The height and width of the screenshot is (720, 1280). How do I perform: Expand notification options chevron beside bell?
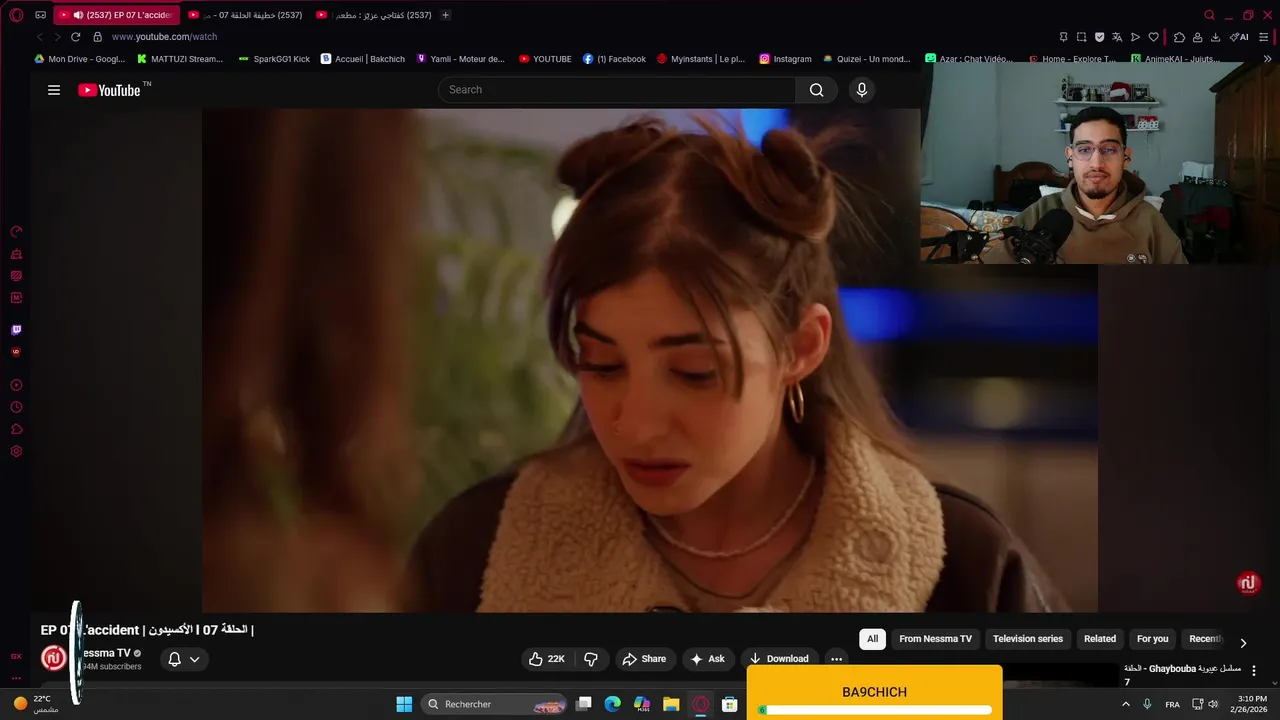tap(195, 659)
